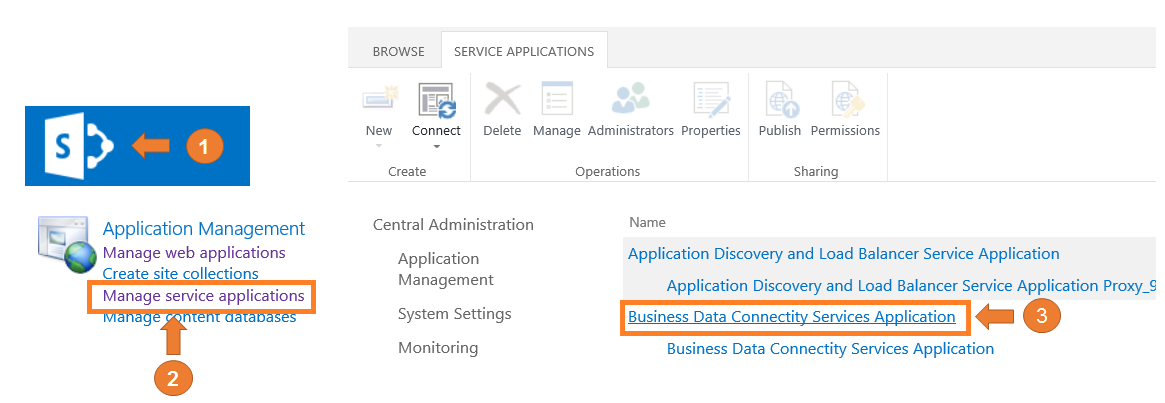Click the Manage ribbon icon
Image resolution: width=1165 pixels, height=403 pixels.
pos(556,100)
